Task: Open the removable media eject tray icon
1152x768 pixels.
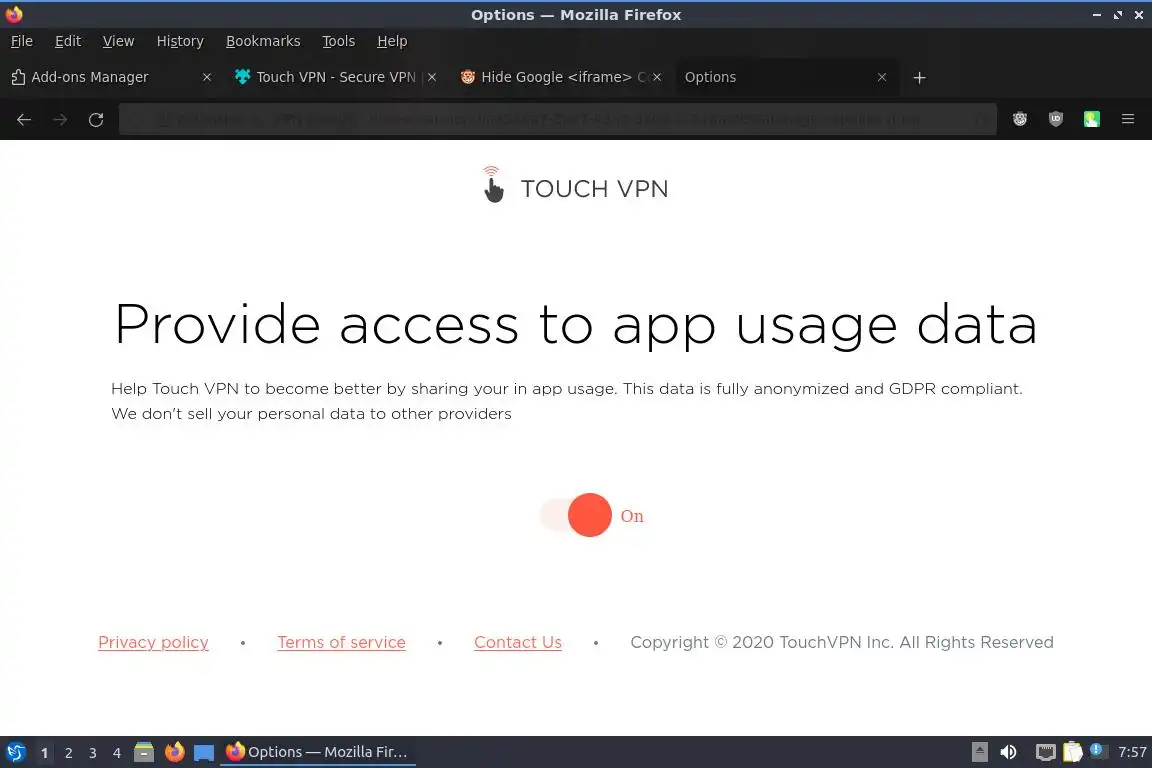Action: tap(979, 752)
